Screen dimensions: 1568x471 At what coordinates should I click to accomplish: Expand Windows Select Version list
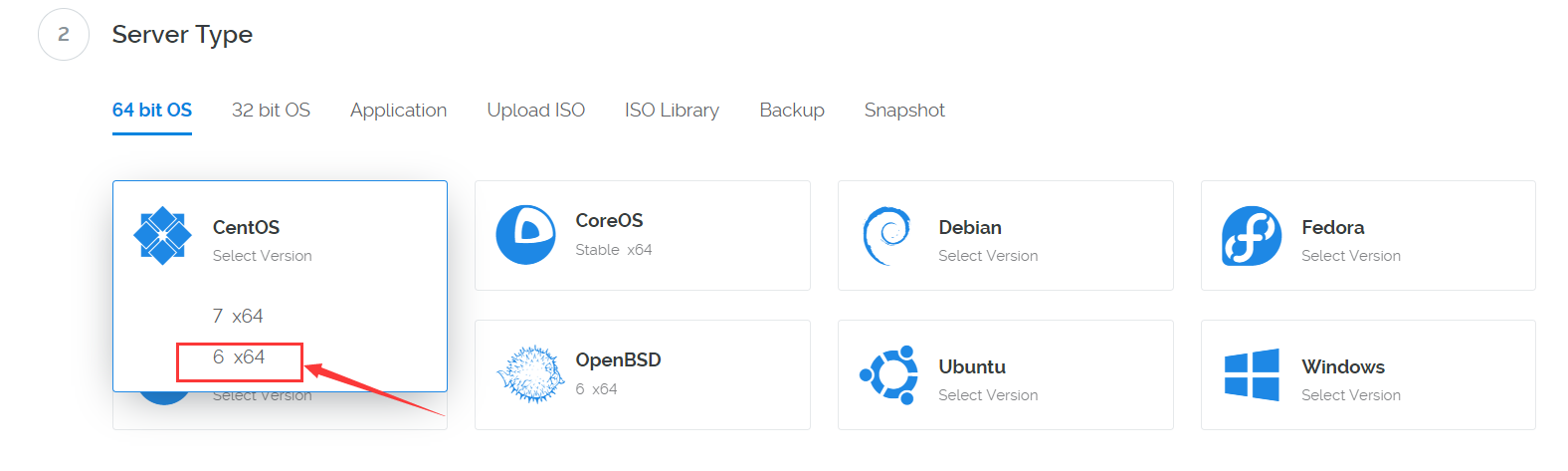1350,395
